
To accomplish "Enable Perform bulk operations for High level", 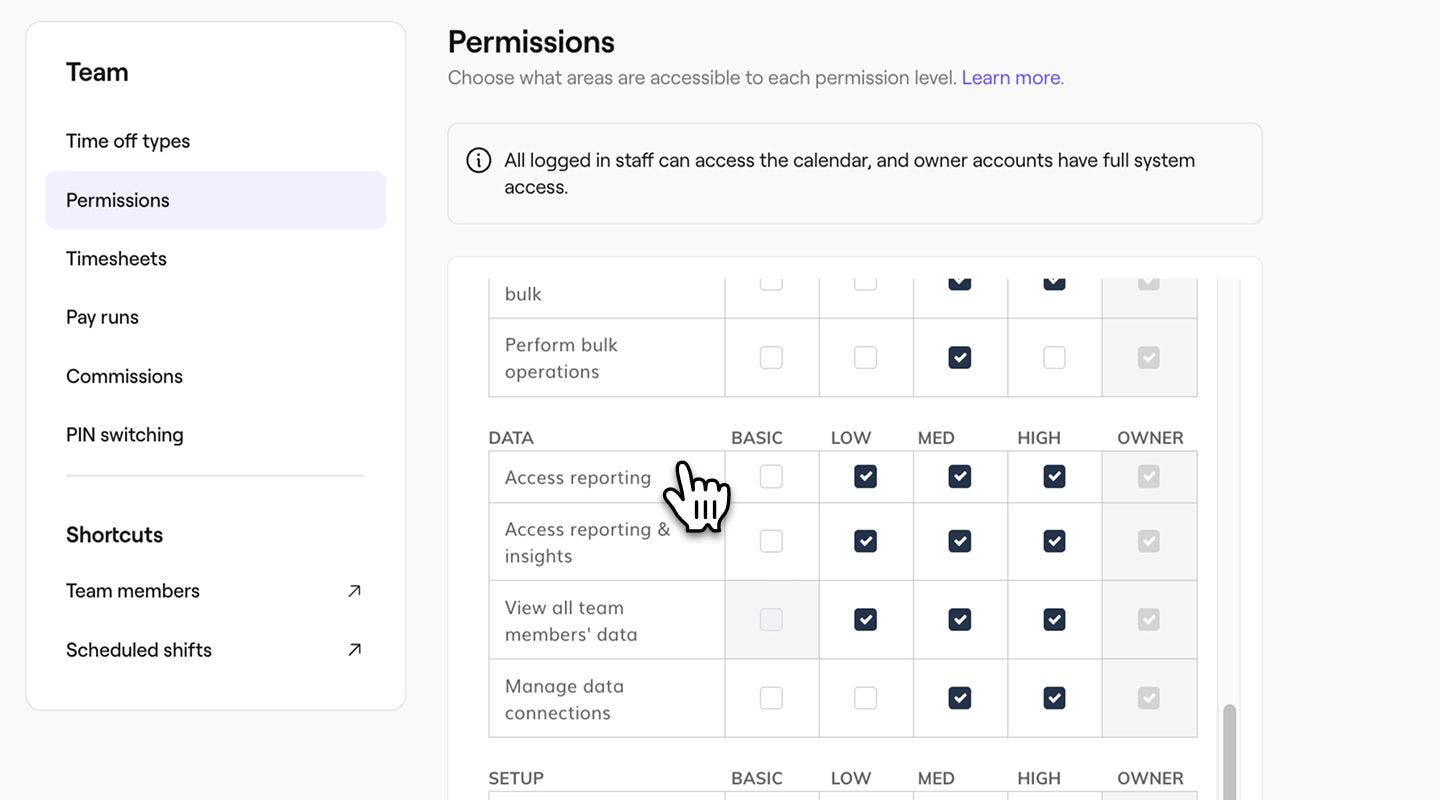I will pyautogui.click(x=1054, y=358).
